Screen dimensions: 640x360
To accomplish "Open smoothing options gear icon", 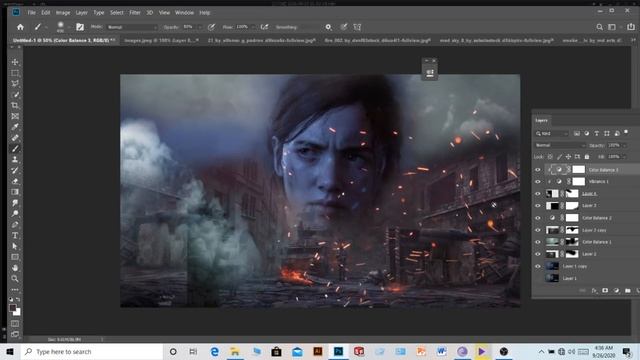I will (328, 27).
